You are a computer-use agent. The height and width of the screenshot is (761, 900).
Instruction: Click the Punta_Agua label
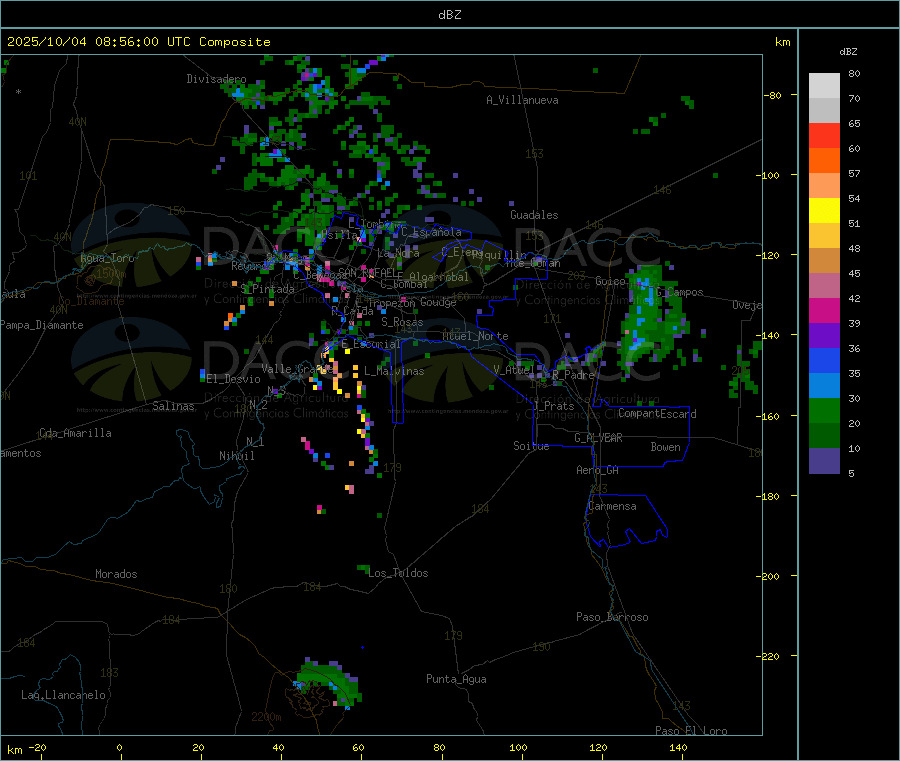click(x=456, y=679)
